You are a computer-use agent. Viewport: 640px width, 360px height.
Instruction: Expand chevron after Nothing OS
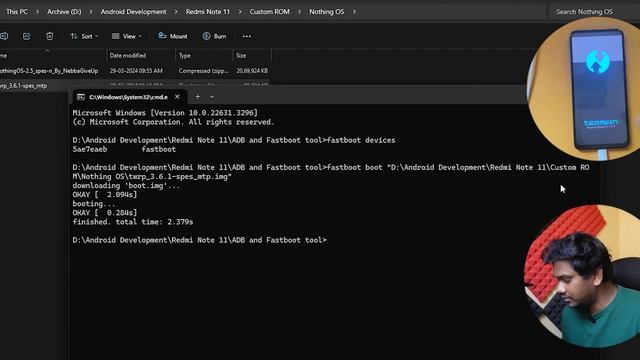pyautogui.click(x=354, y=12)
